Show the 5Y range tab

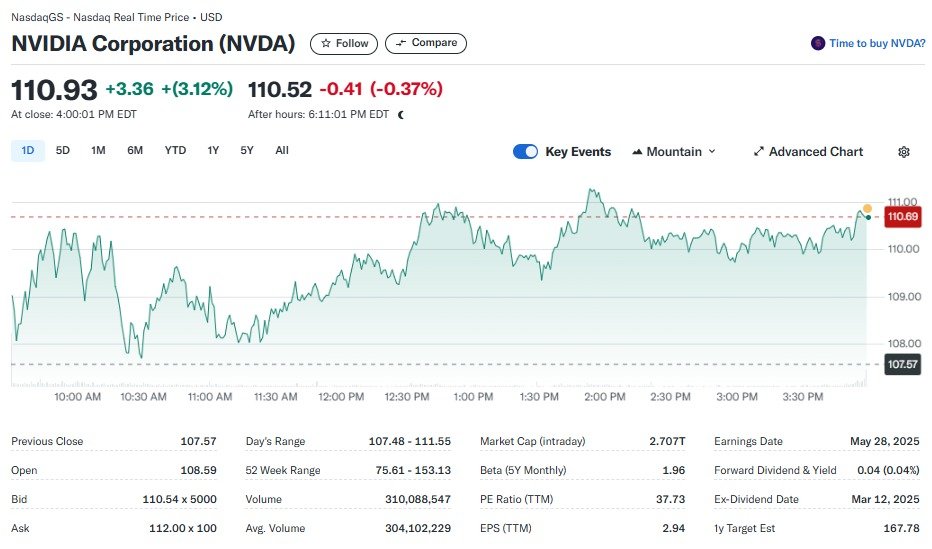click(247, 151)
